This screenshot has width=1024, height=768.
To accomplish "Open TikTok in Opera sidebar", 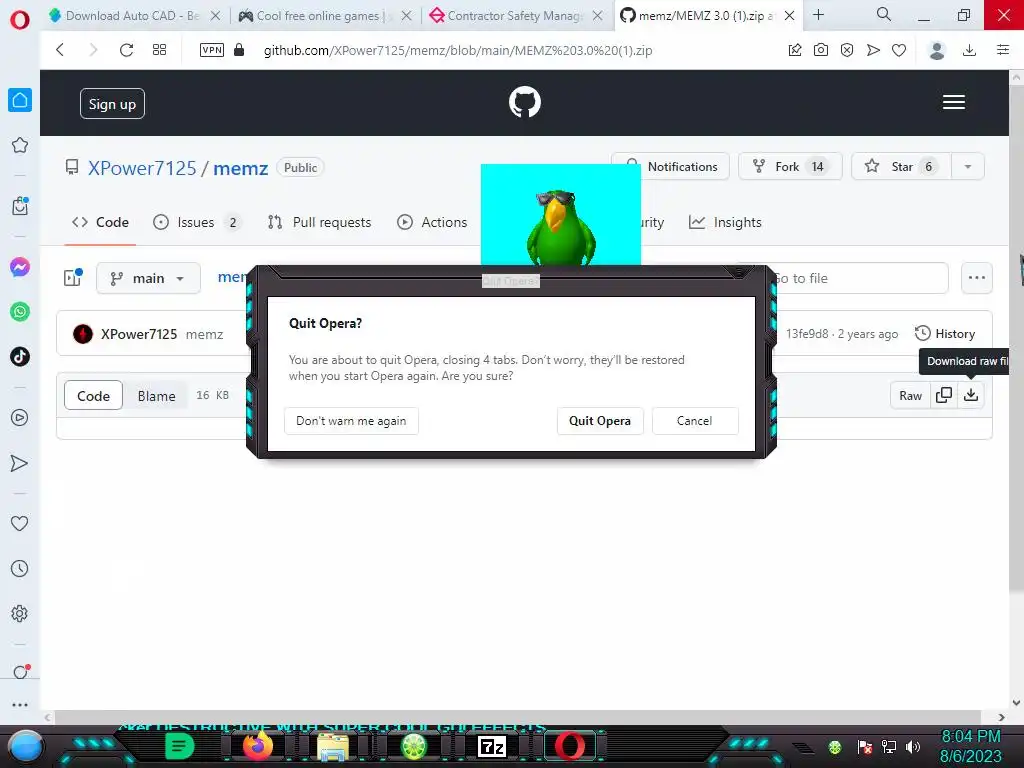I will click(20, 357).
